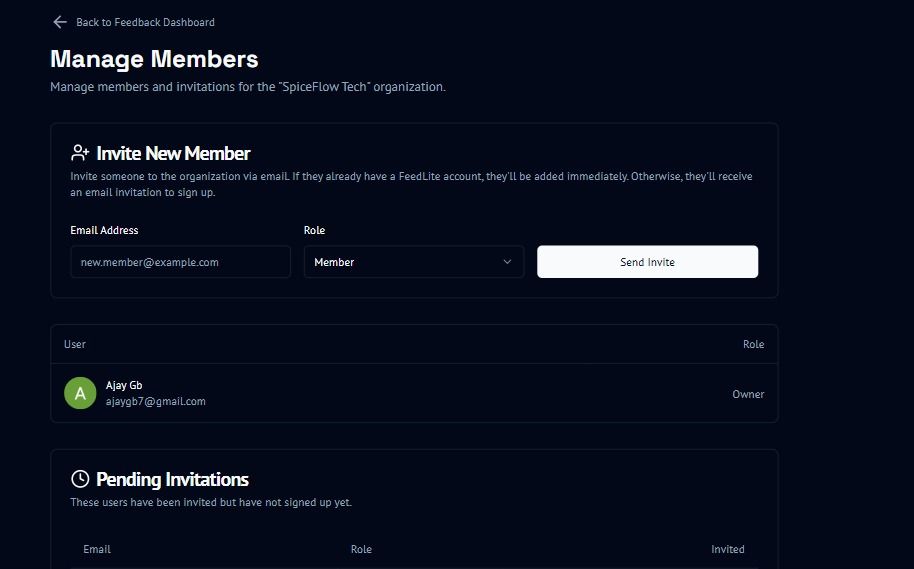The image size is (914, 569).
Task: Click the green A avatar for Ajay Gb
Action: (80, 393)
